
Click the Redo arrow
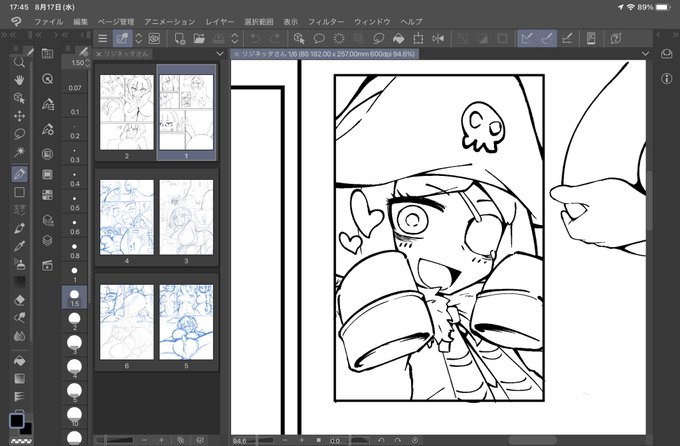coord(275,39)
